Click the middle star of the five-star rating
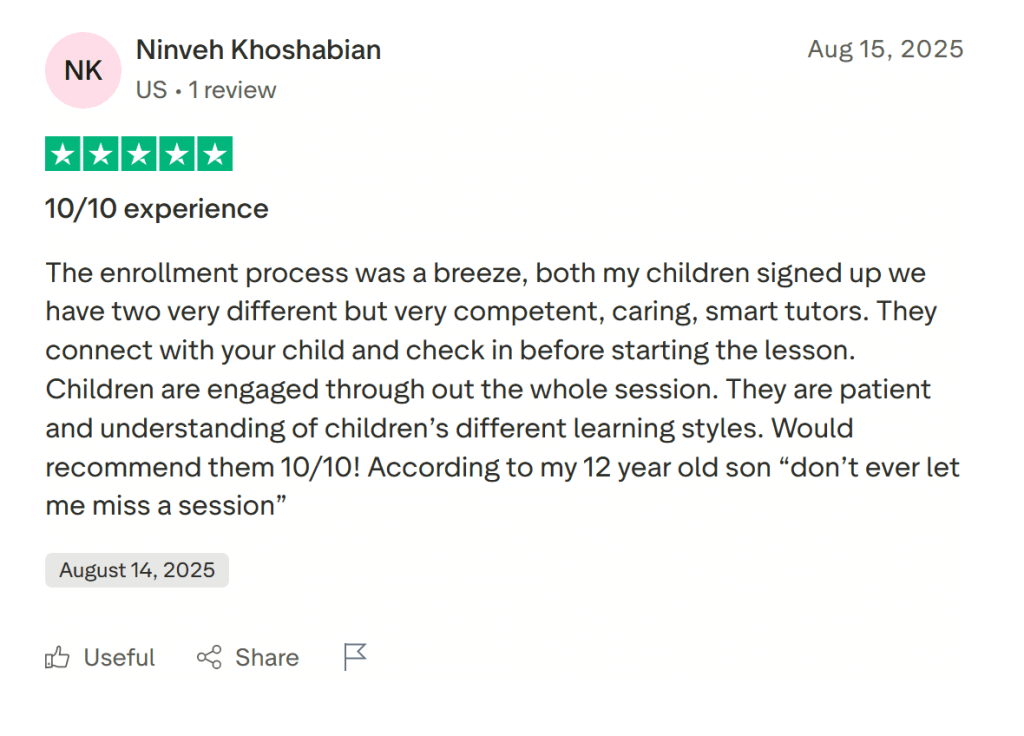The width and height of the screenshot is (1024, 736). [x=138, y=153]
